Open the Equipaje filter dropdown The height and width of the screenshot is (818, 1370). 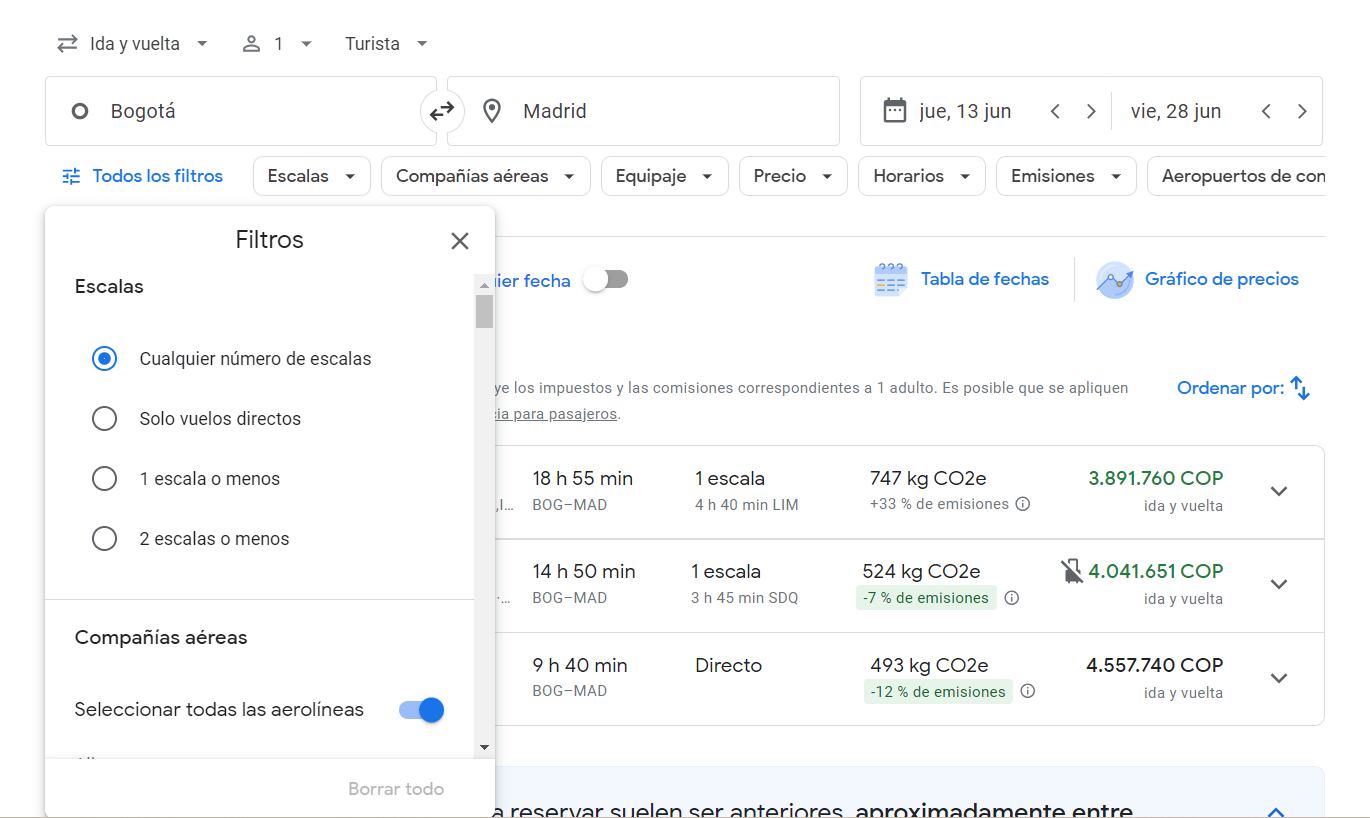tap(664, 176)
